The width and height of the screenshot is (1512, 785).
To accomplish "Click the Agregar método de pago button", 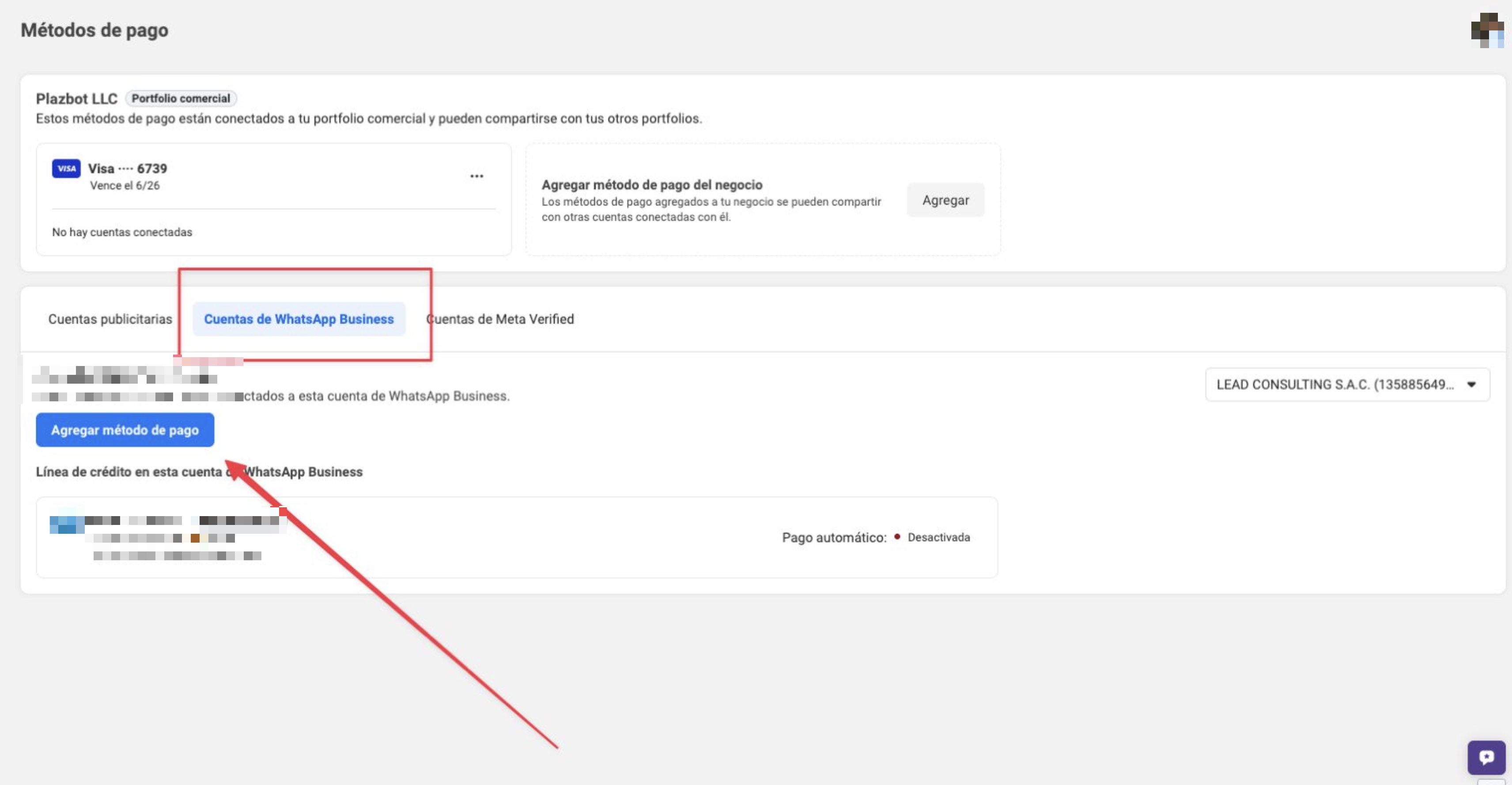I will coord(125,430).
